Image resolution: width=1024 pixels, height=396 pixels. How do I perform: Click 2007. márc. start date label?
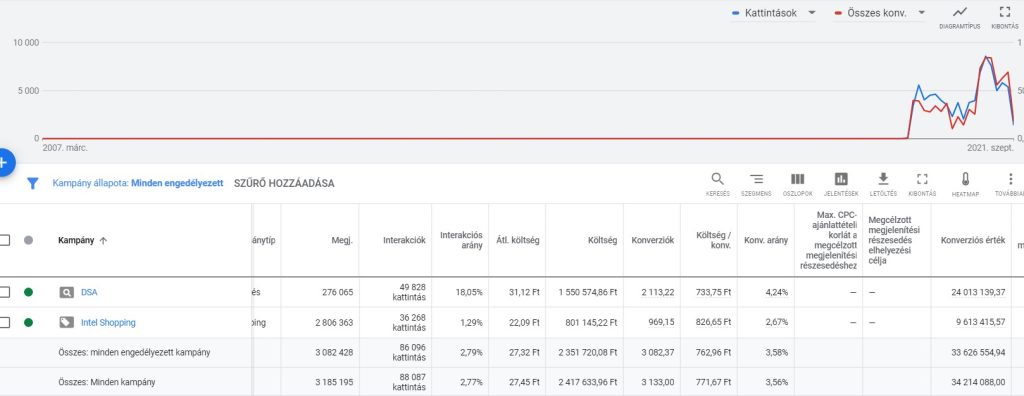[65, 148]
